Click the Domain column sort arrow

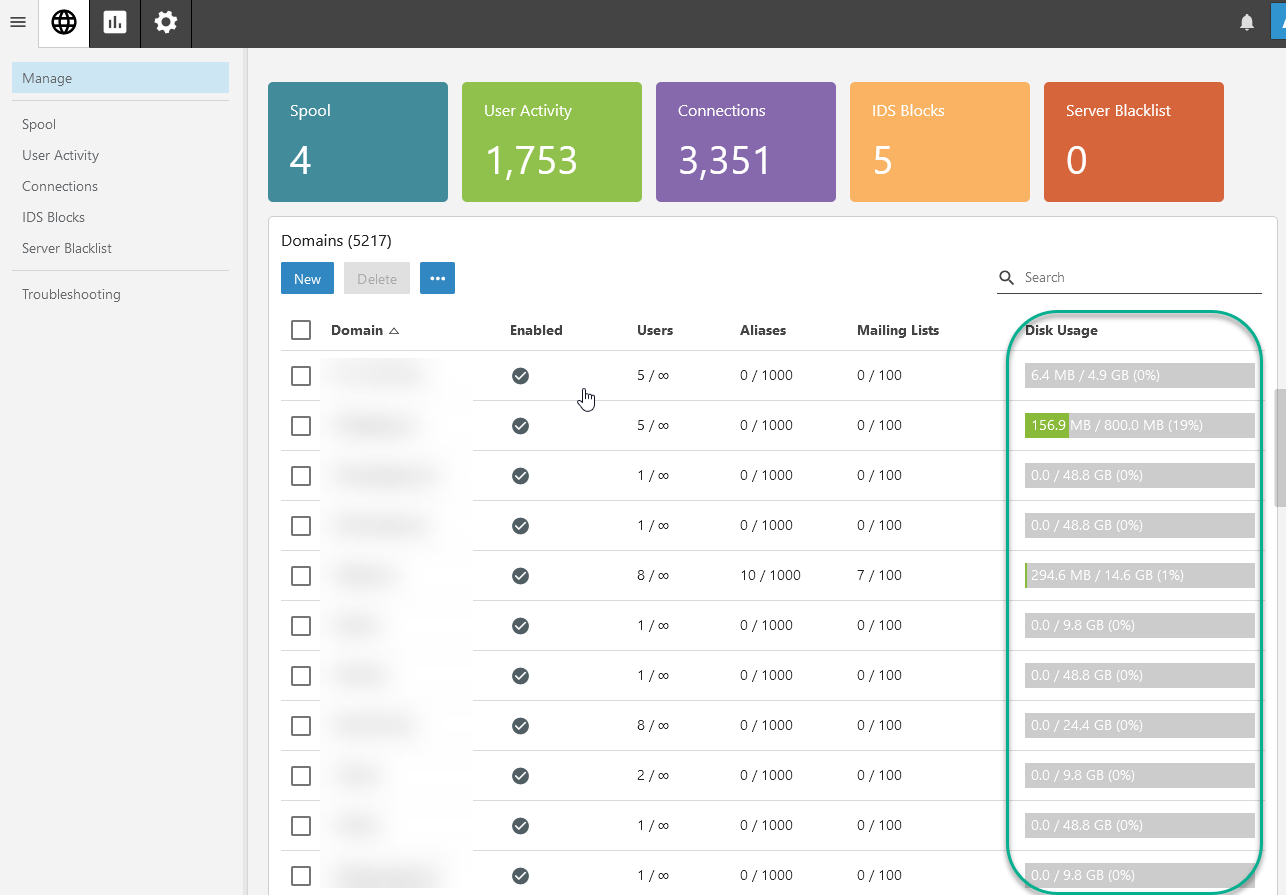[394, 331]
